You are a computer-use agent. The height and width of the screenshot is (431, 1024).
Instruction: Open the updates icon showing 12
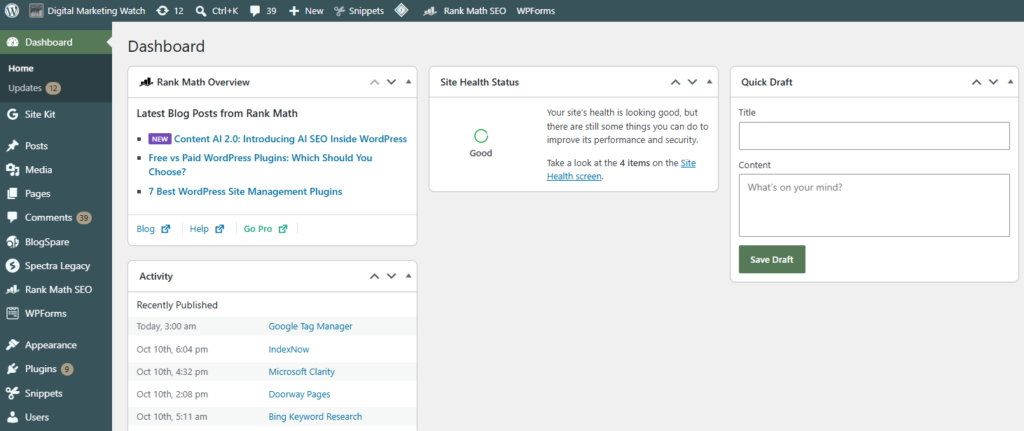tap(163, 10)
